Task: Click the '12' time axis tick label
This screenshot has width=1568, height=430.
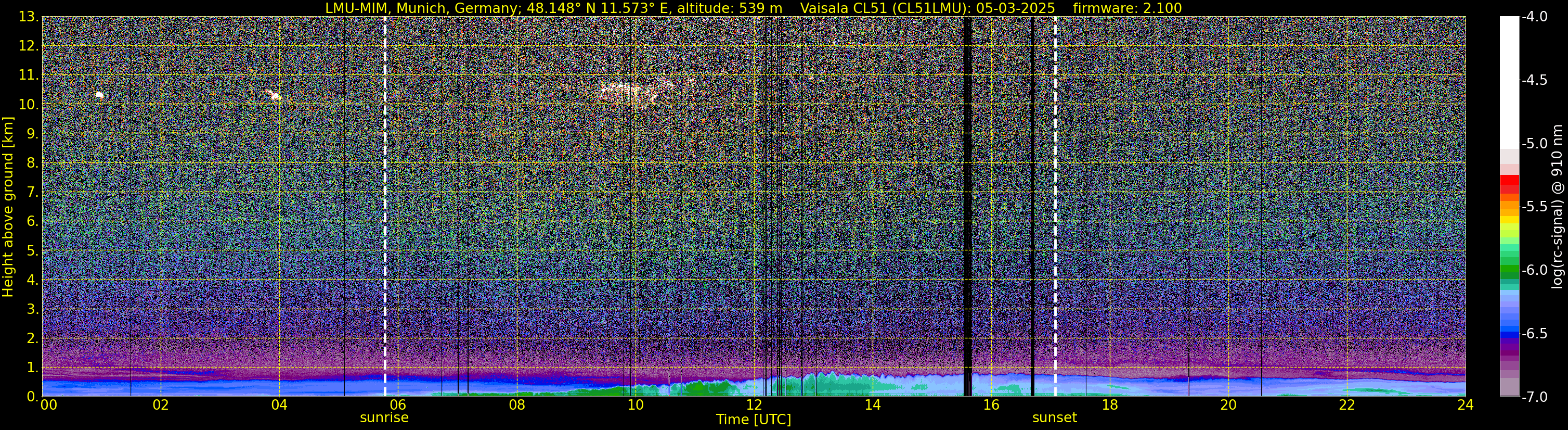Action: 754,405
